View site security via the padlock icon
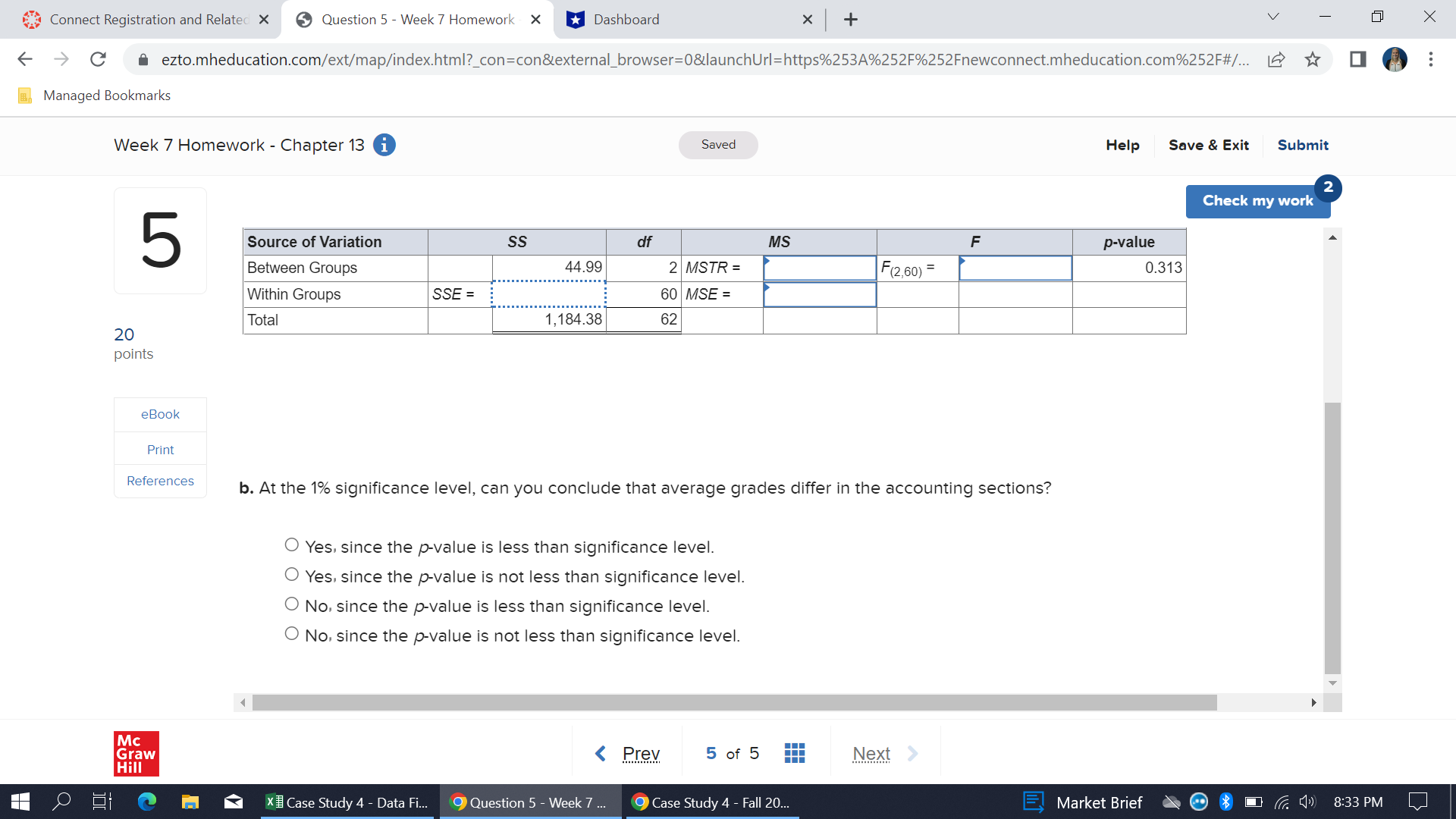1456x819 pixels. click(143, 59)
